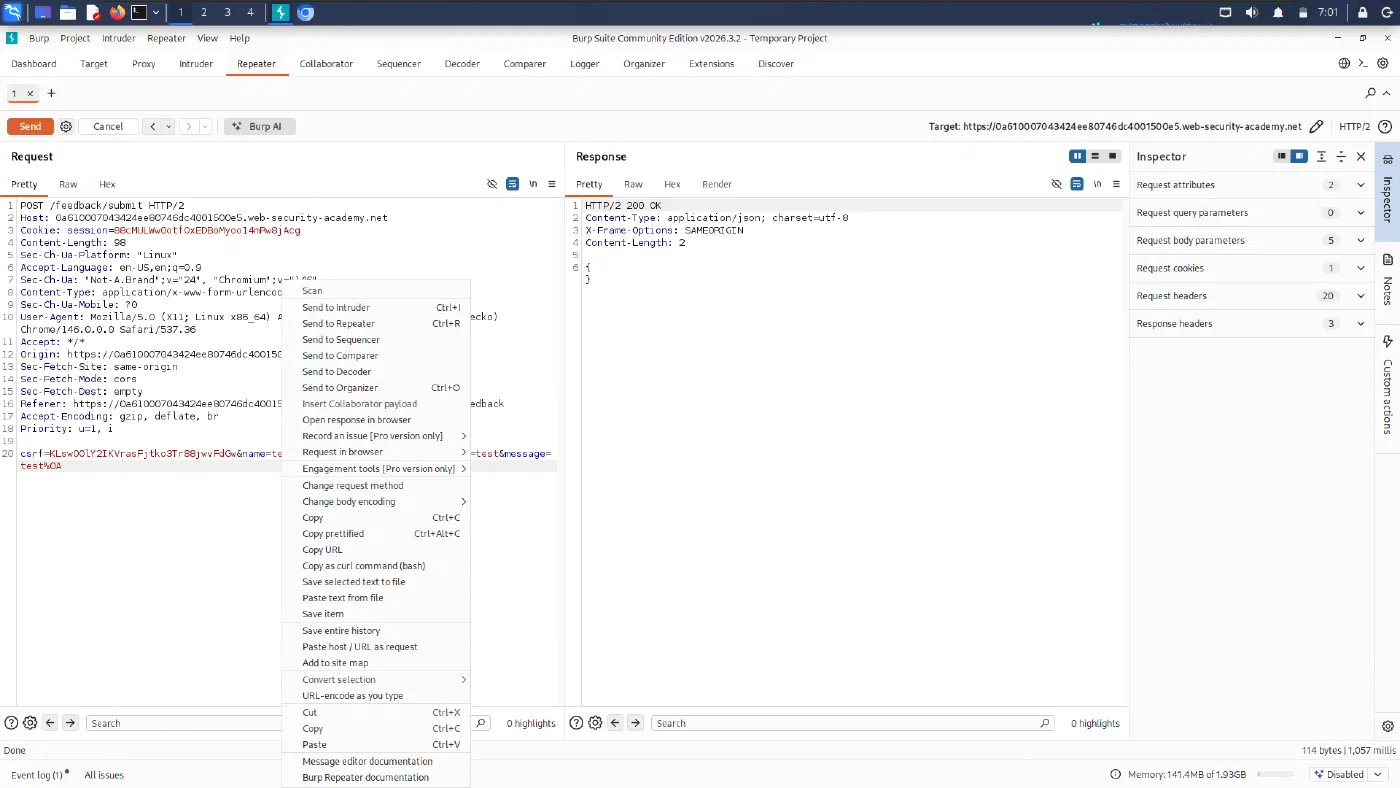The height and width of the screenshot is (788, 1400).
Task: Open Request editor hamburger menu
Action: 552,184
